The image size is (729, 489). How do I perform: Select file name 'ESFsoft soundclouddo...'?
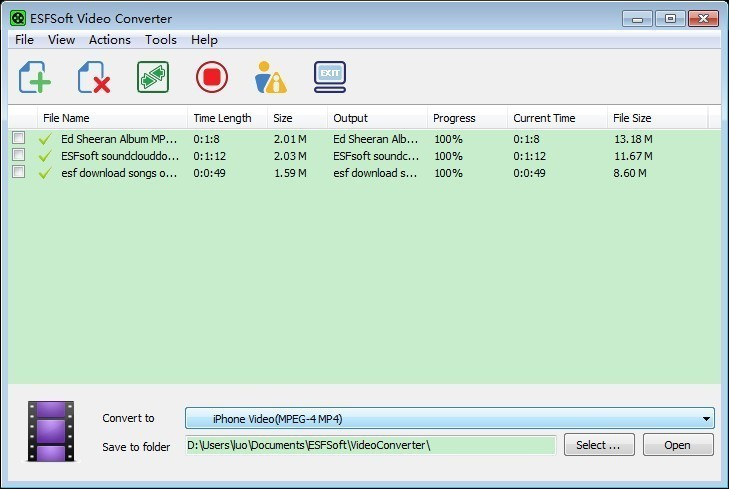tap(120, 156)
